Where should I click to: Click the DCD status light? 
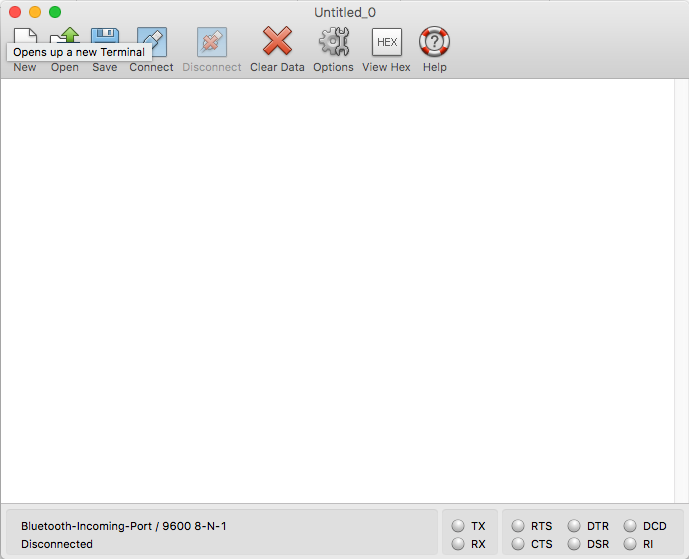pos(630,526)
